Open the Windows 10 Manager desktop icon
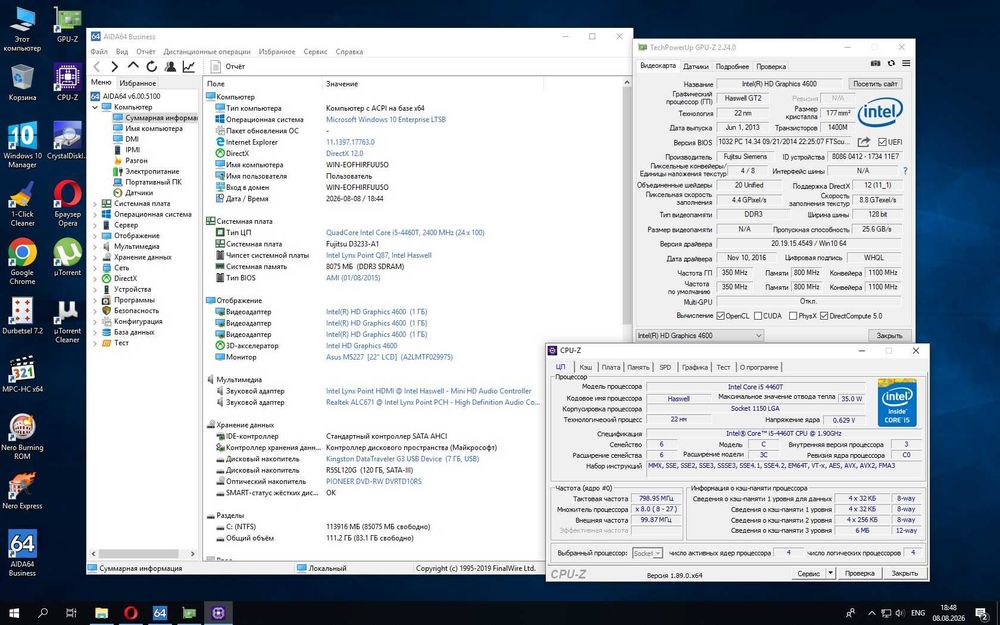Screen dimensions: 1000x625 pos(22,145)
